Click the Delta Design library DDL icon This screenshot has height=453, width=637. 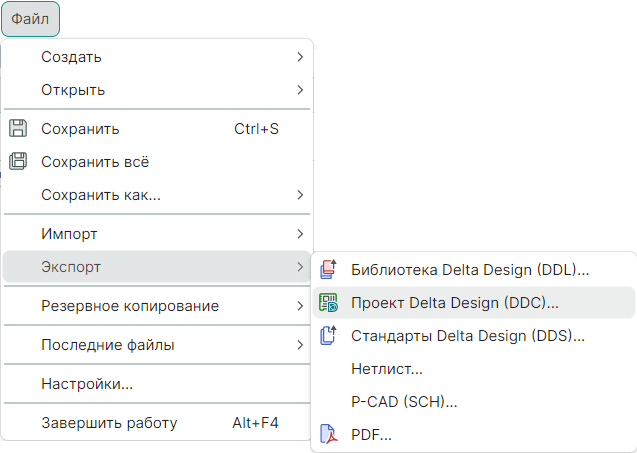coord(328,269)
